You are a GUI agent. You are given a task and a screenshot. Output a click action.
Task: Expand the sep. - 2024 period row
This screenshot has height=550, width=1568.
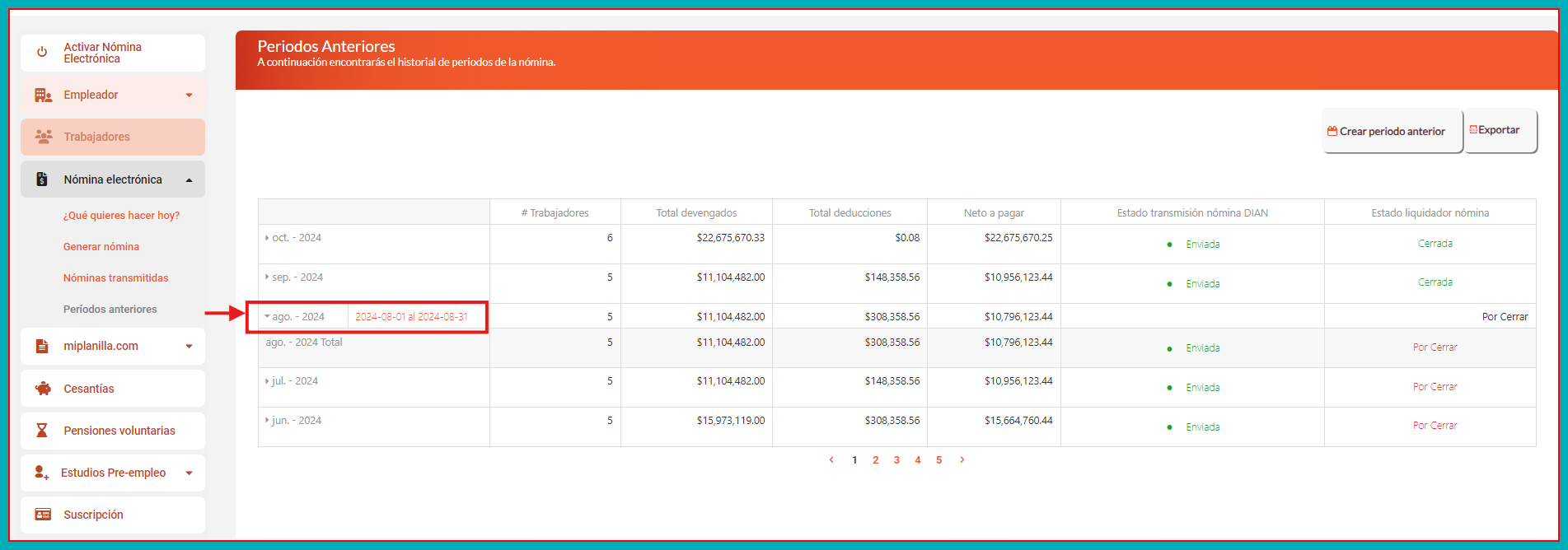(267, 277)
